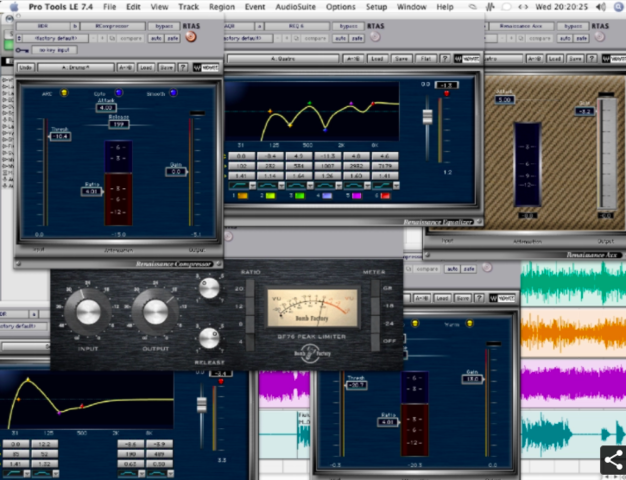
Task: Toggle the ARC yellow button in RCompressor
Action: 64,93
